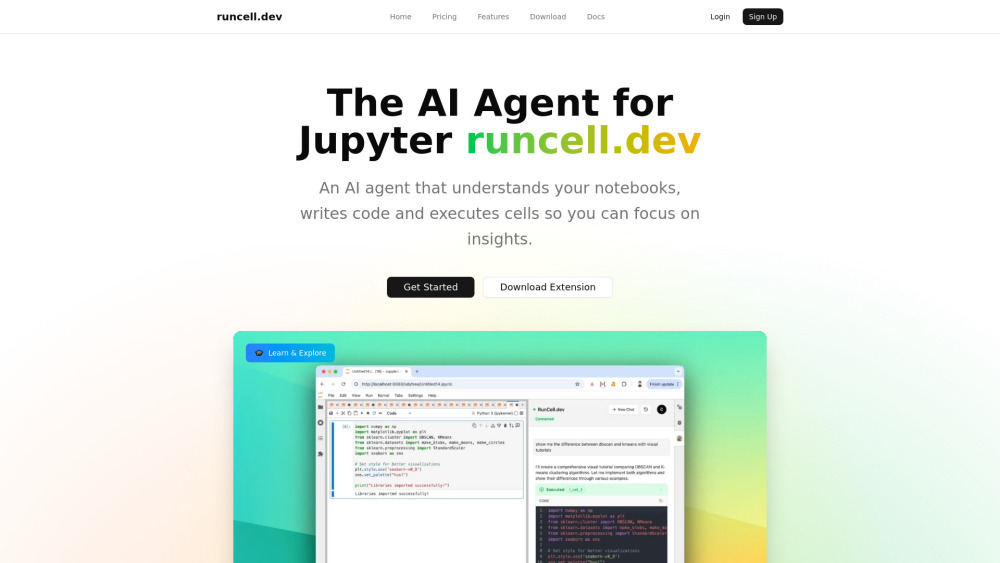Reload the page with the browser refresh icon
The image size is (1000, 563).
[343, 384]
